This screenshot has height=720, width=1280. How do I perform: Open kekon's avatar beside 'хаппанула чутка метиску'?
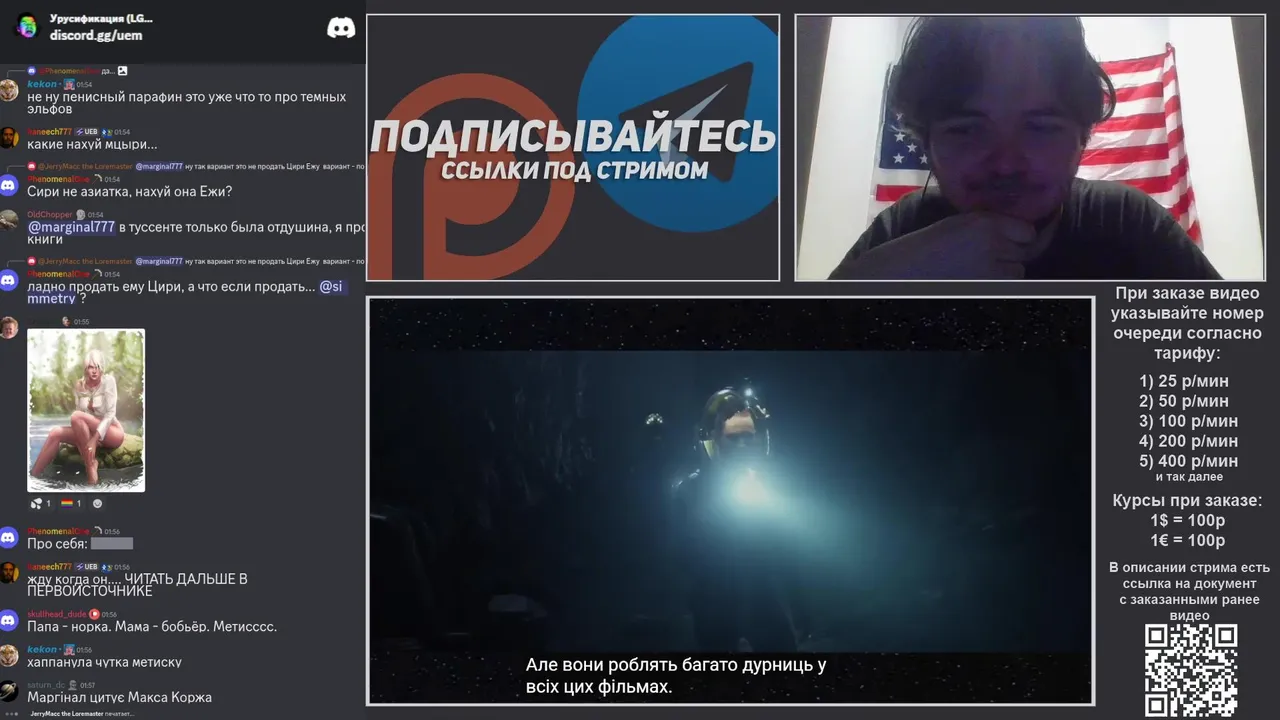point(9,656)
